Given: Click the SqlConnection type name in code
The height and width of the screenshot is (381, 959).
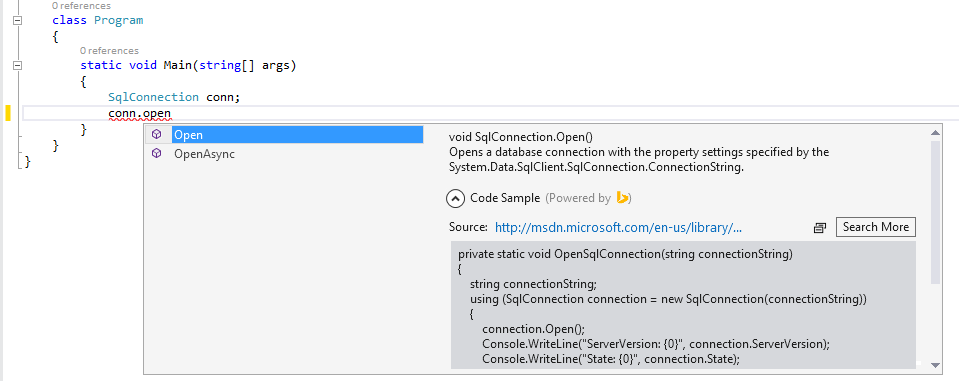Looking at the screenshot, I should click(154, 97).
